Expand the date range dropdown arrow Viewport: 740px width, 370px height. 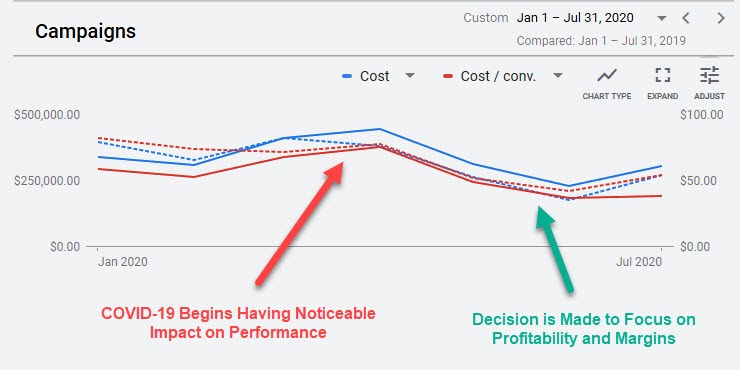pyautogui.click(x=662, y=18)
